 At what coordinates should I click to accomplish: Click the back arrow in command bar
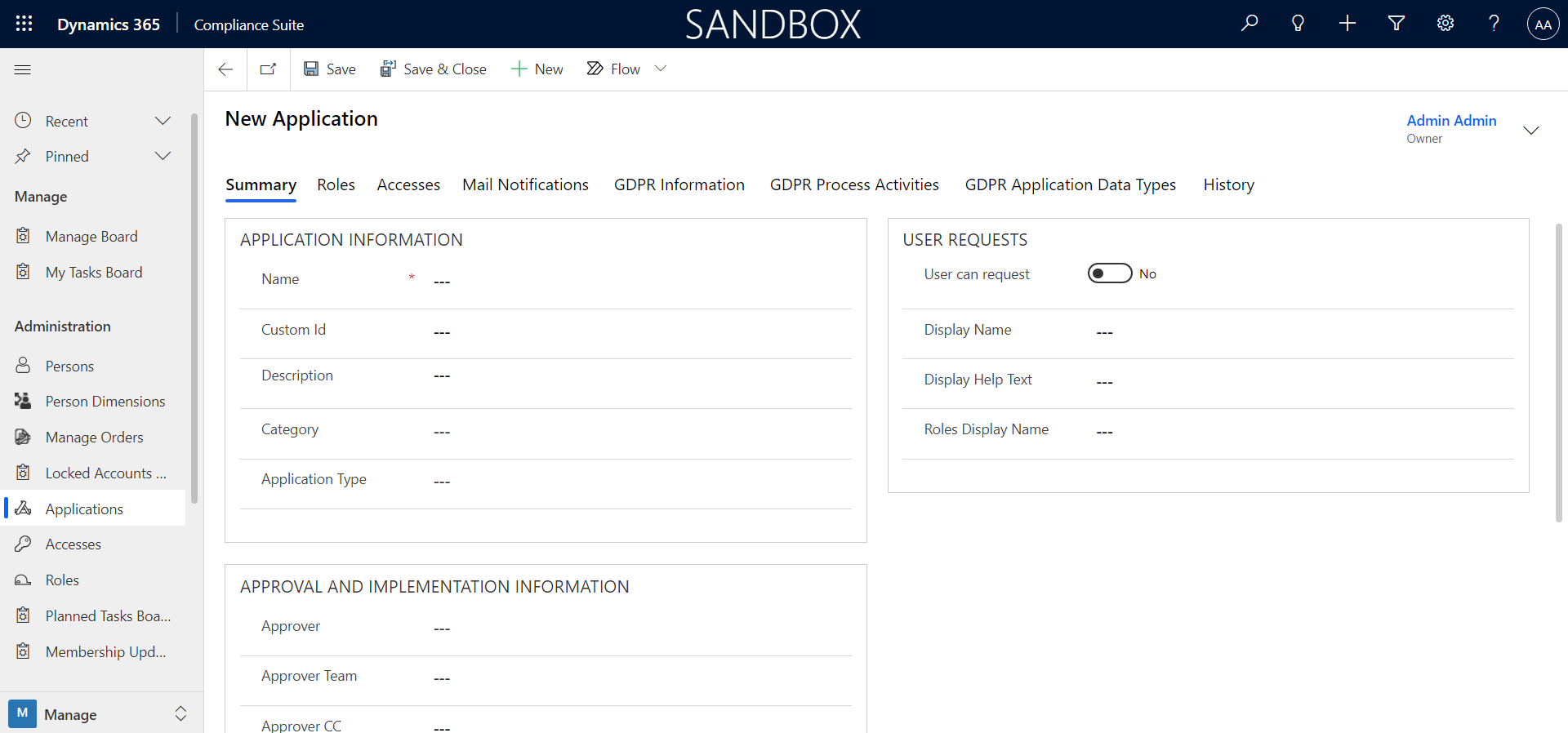coord(225,69)
